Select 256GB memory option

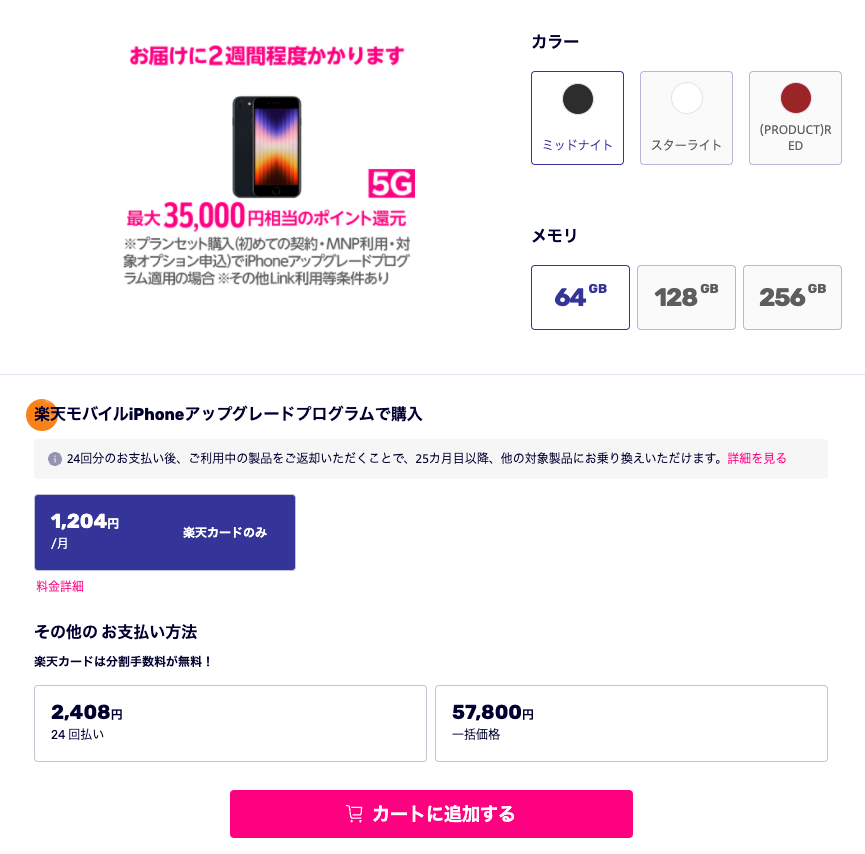[x=792, y=297]
